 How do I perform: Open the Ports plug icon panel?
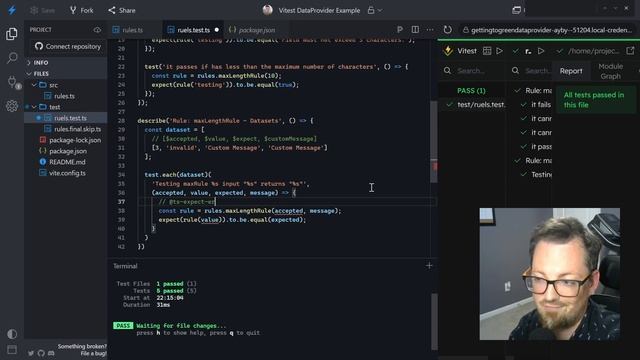click(12, 82)
